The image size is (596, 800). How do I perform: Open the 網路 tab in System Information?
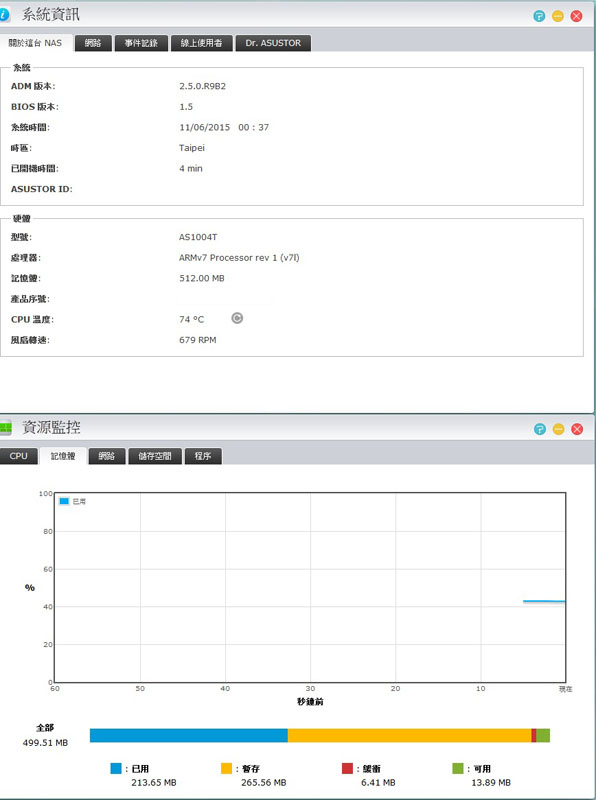click(93, 43)
